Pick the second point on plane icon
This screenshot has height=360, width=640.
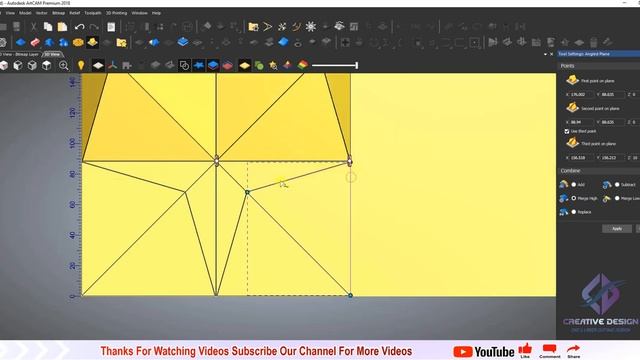click(x=572, y=107)
